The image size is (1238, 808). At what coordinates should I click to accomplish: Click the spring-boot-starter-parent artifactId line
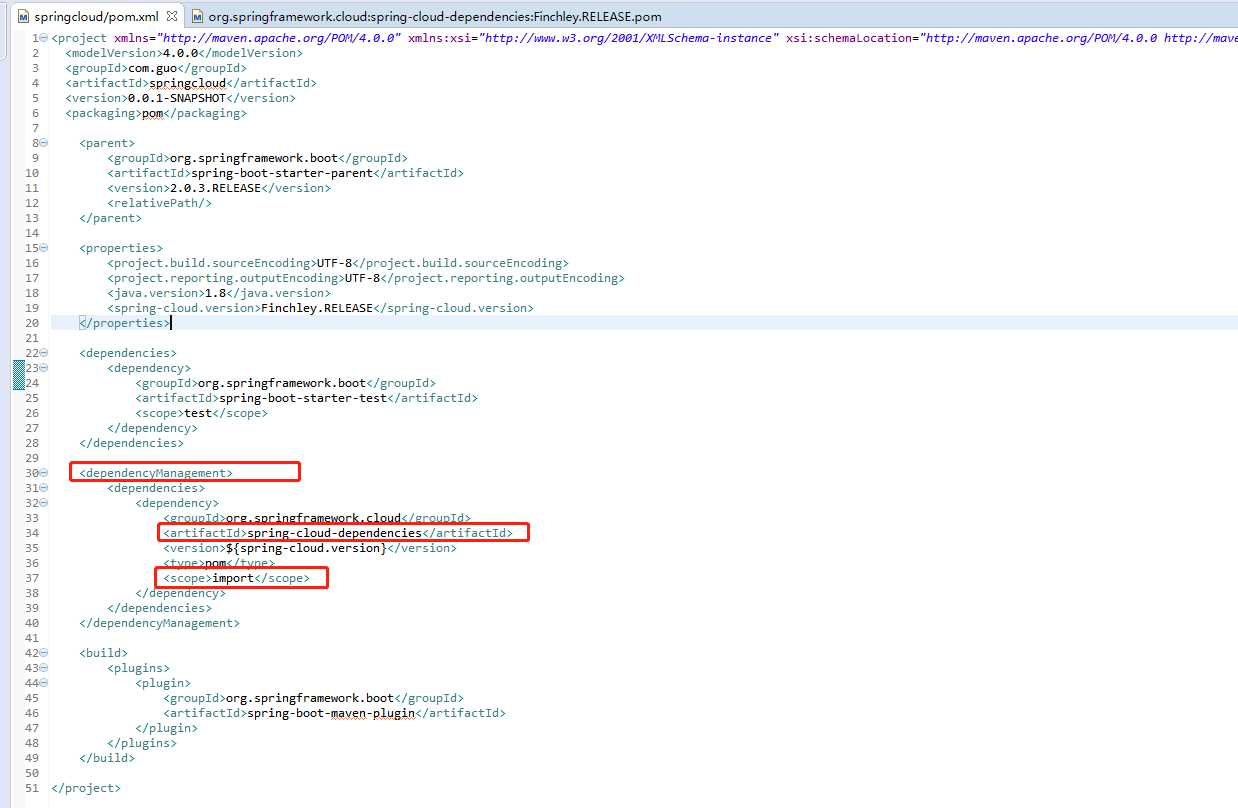[286, 173]
